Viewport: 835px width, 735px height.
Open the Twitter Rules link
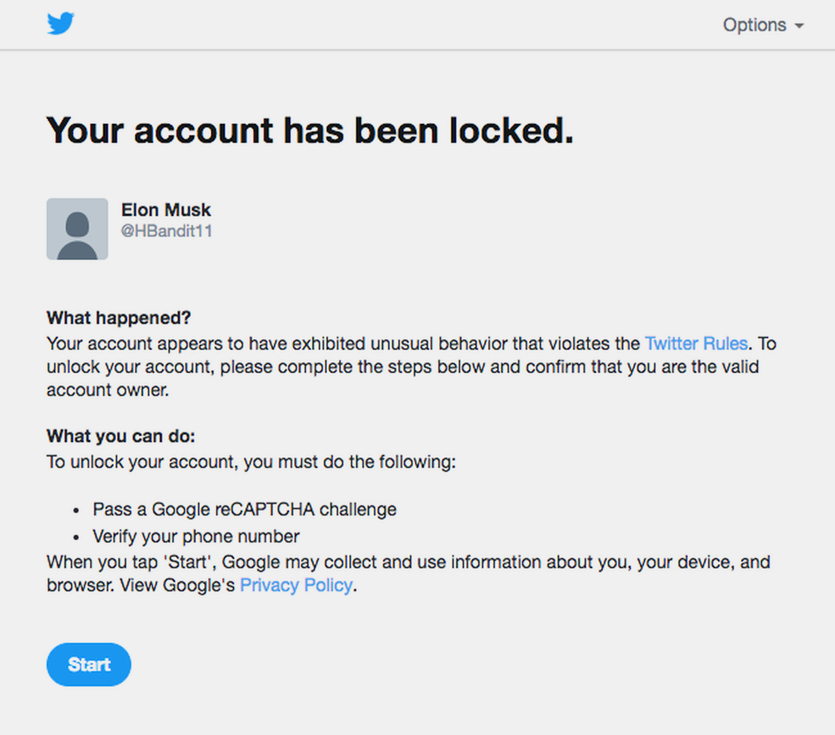tap(696, 344)
